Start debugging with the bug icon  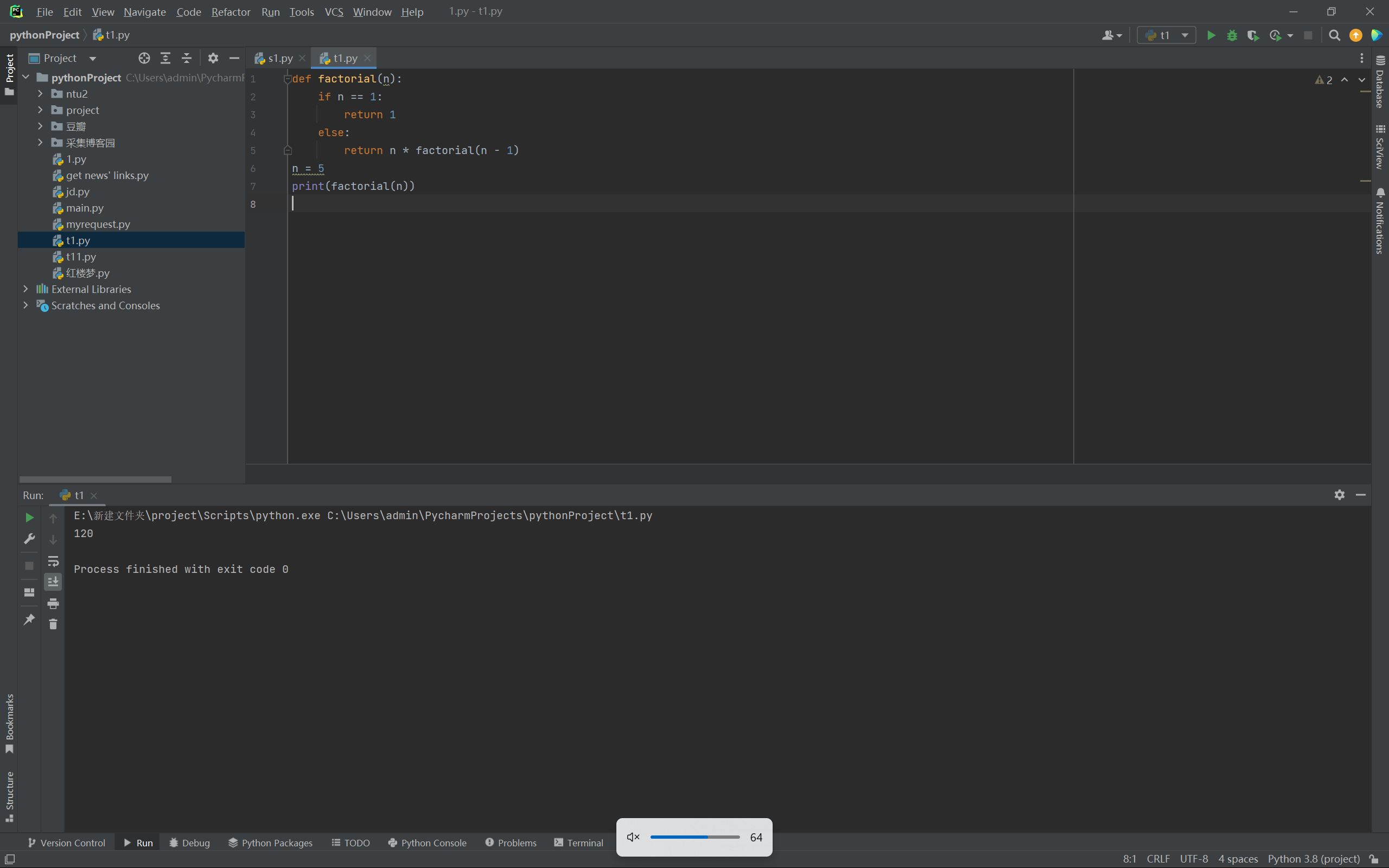click(1232, 36)
